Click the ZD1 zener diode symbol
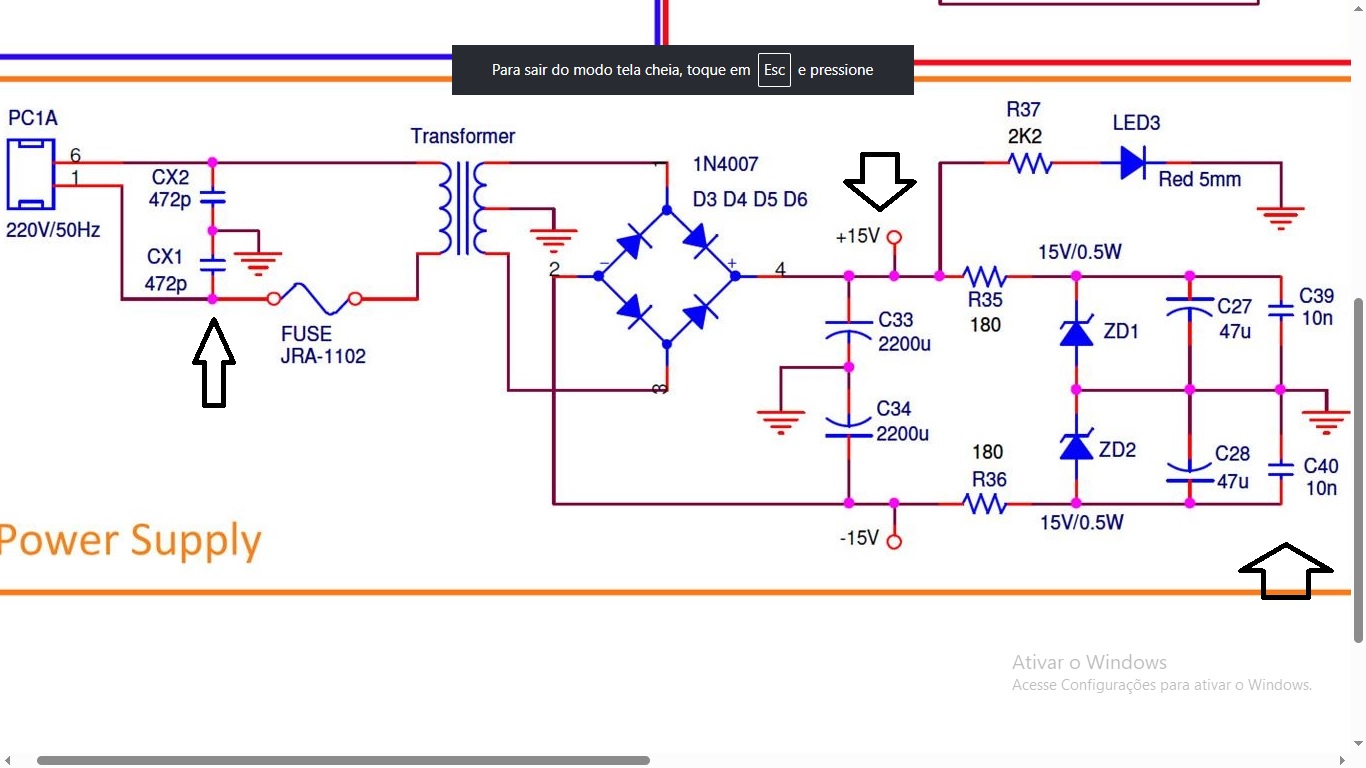 [1076, 331]
